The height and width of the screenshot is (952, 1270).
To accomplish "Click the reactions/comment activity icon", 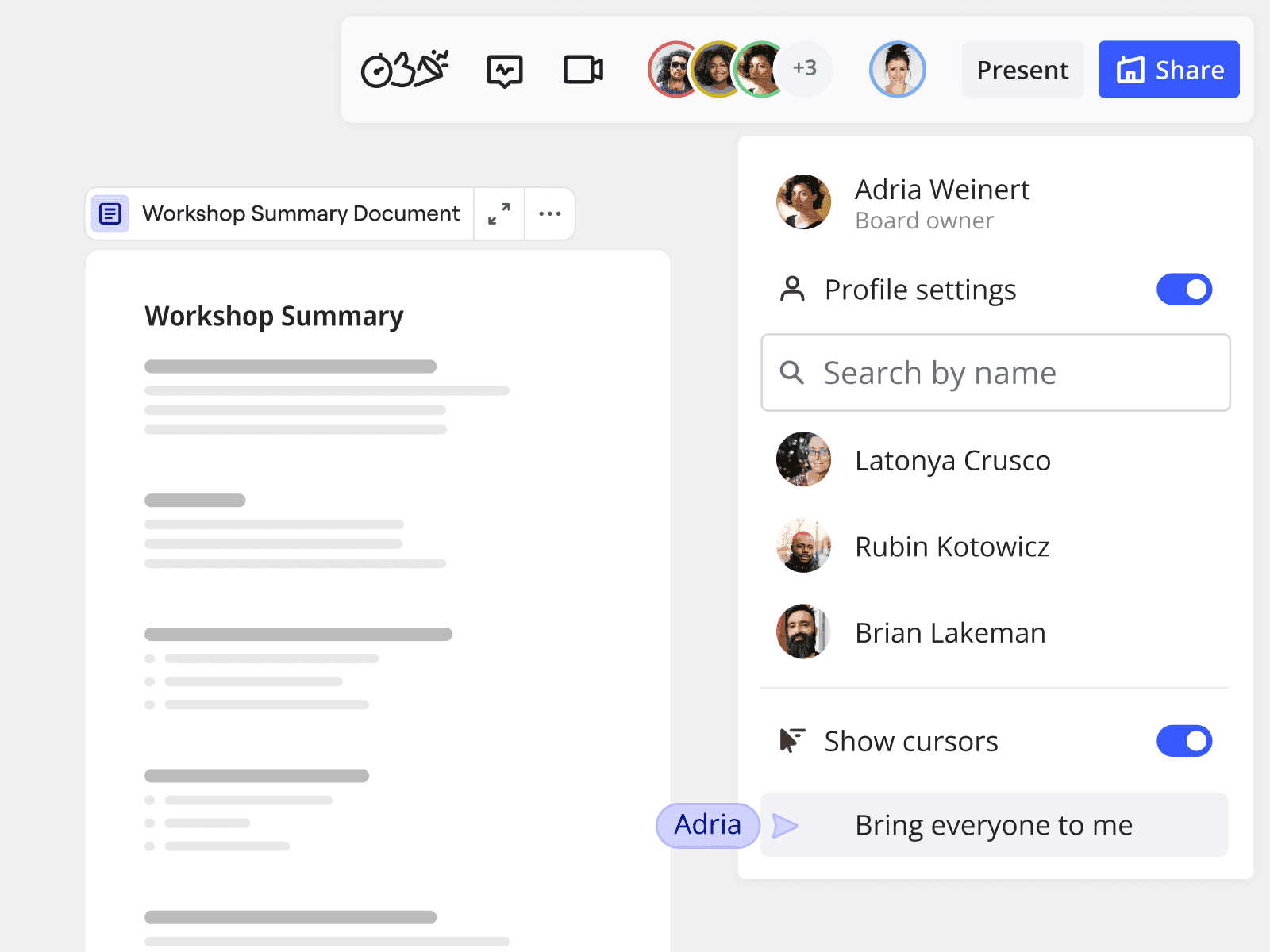I will pos(504,71).
